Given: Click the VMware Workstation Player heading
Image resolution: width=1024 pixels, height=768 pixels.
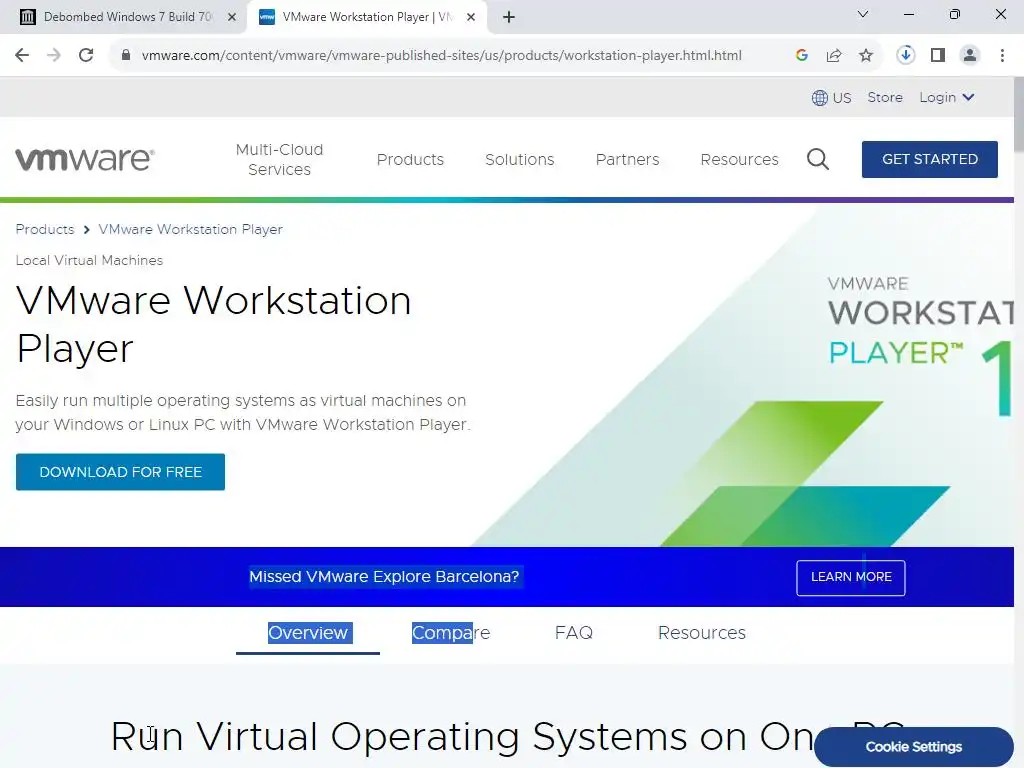Looking at the screenshot, I should point(214,325).
